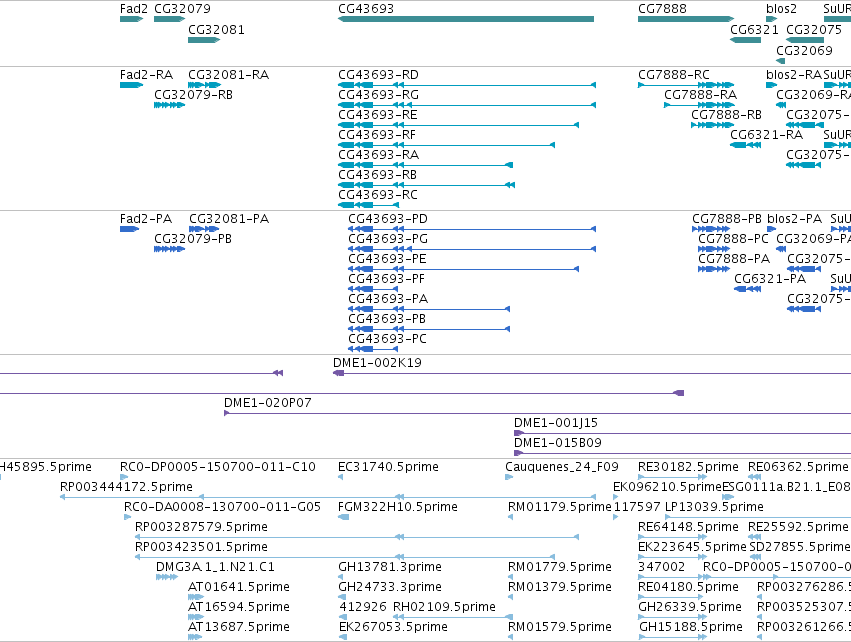Screen dimensions: 851x642
Task: Select transcript CG43693-RB
Action: pyautogui.click(x=426, y=185)
